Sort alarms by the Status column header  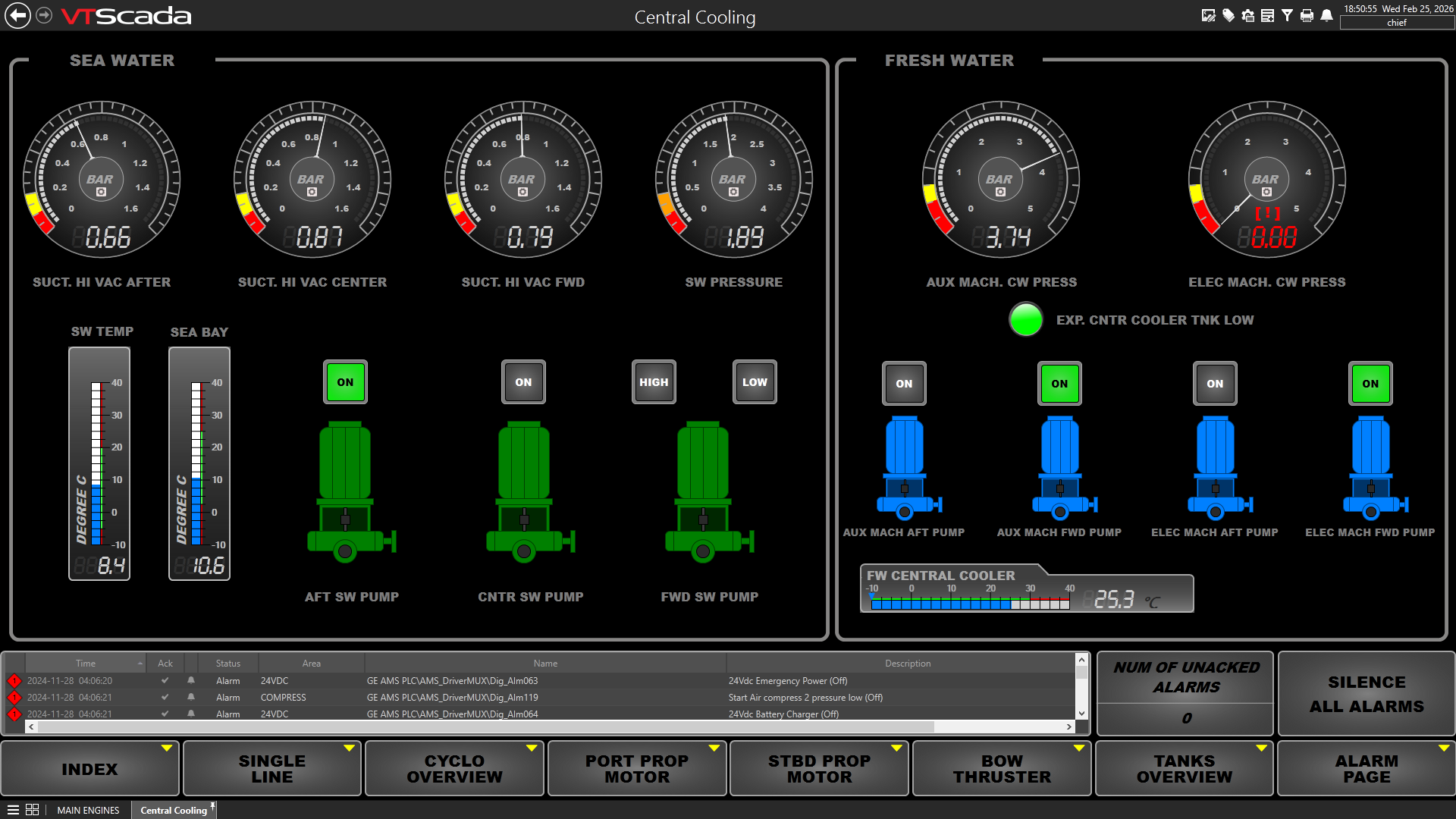coord(227,664)
